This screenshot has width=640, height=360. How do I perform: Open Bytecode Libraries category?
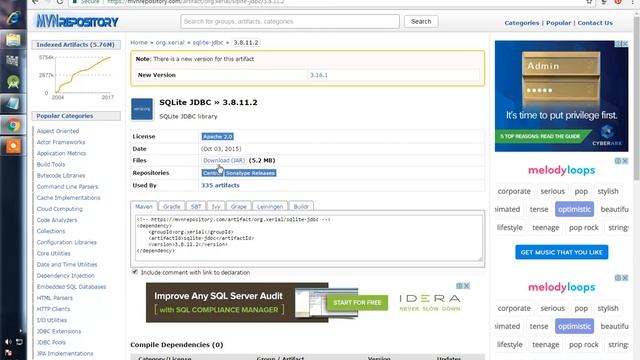pyautogui.click(x=61, y=176)
